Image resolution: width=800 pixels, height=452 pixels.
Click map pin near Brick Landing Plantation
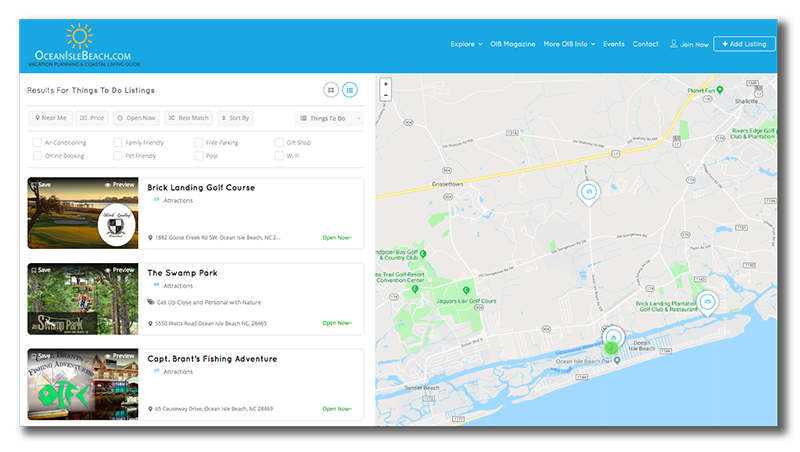pyautogui.click(x=707, y=303)
